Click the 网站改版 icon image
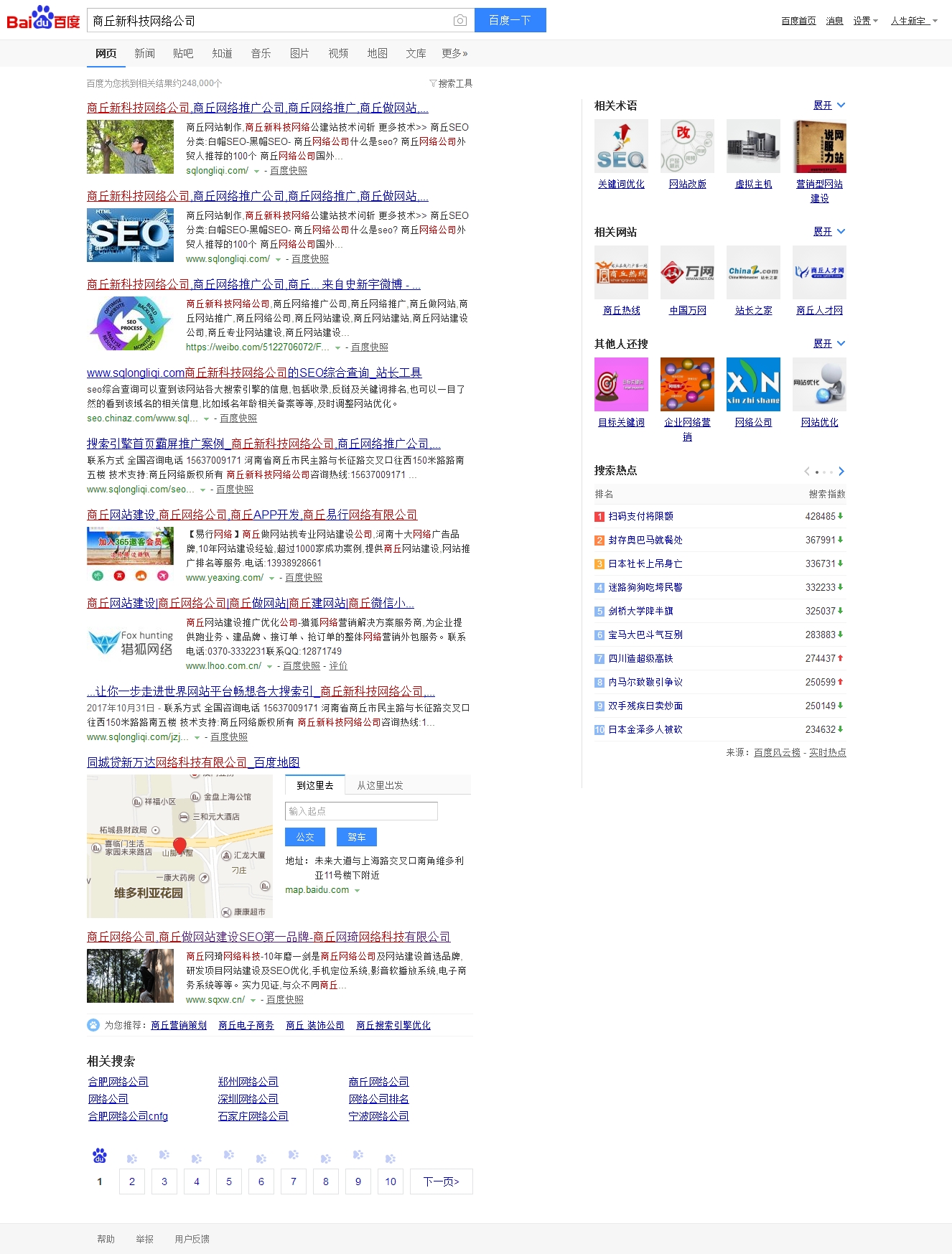Image resolution: width=952 pixels, height=1254 pixels. [687, 146]
